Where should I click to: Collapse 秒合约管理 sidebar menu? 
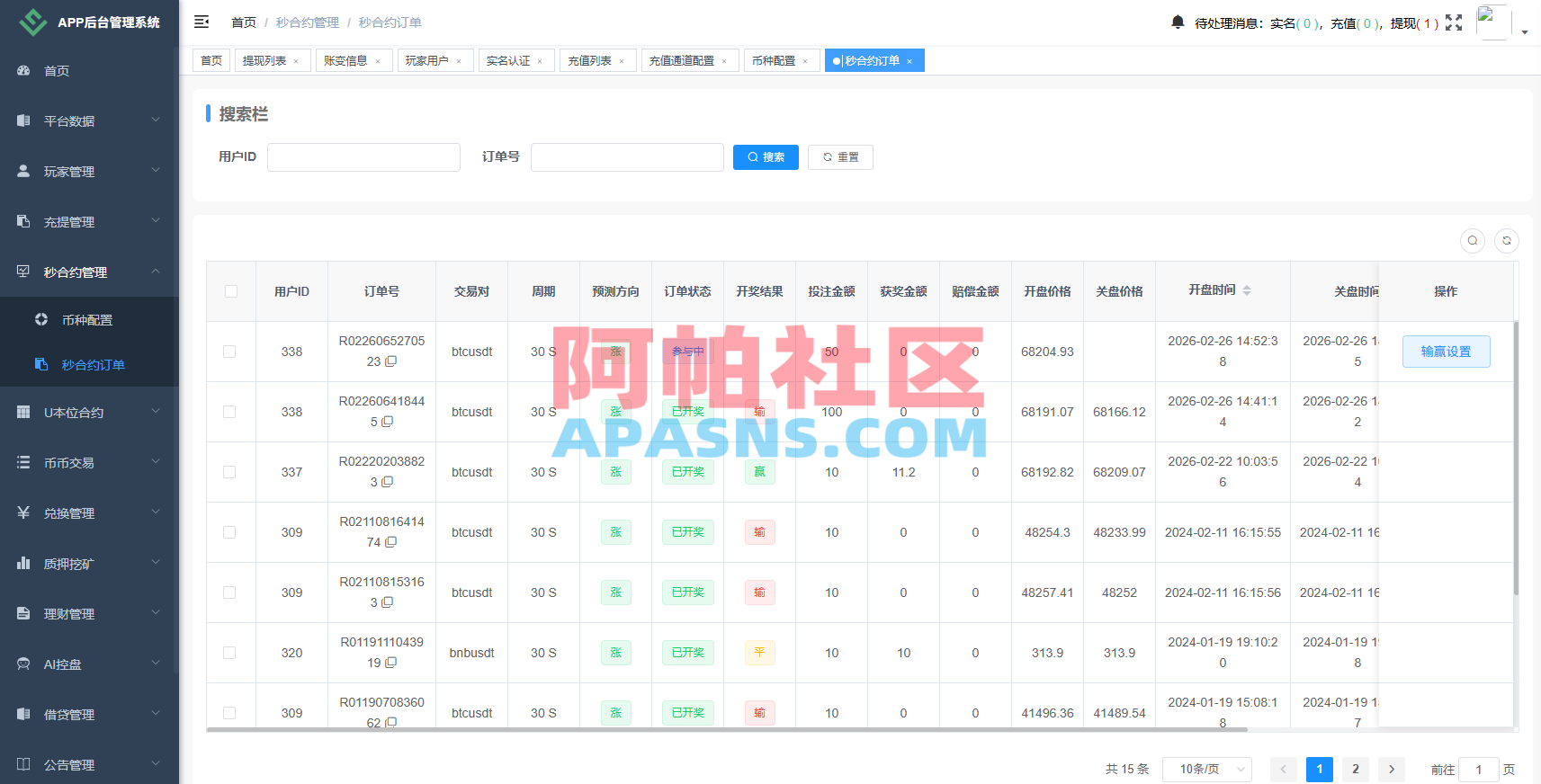(89, 272)
